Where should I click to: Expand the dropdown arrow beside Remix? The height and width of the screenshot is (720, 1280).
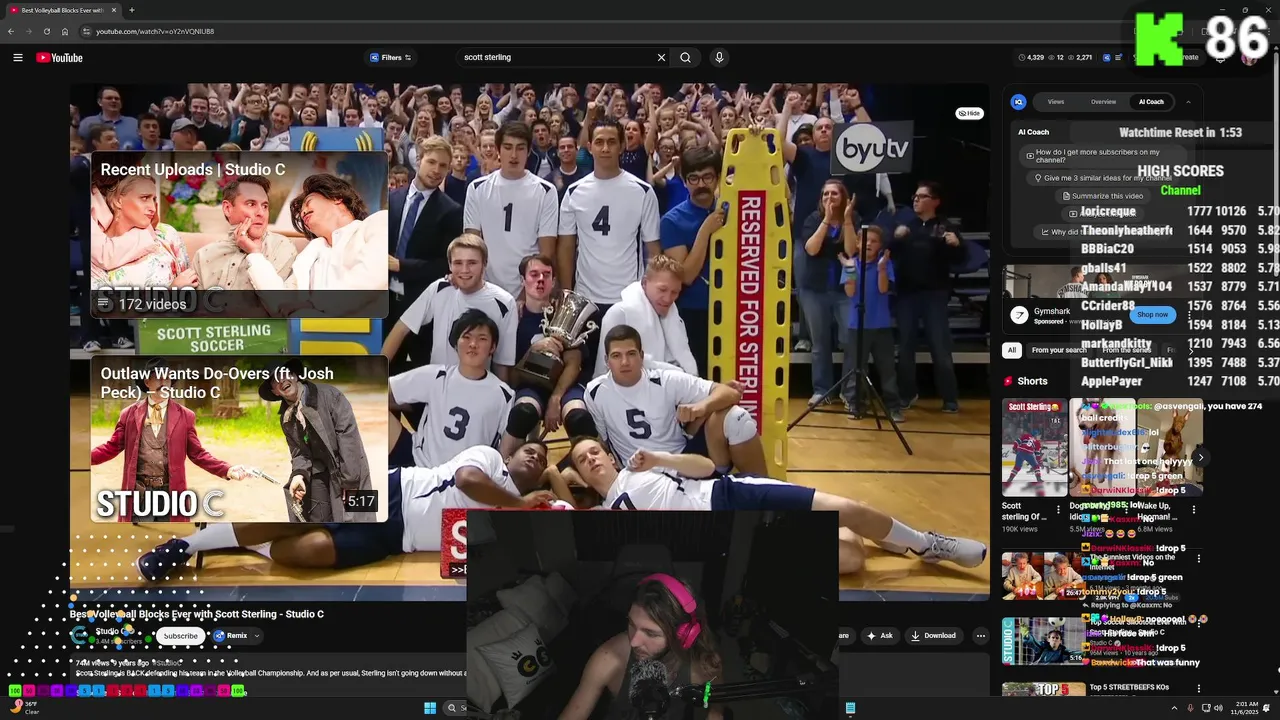257,636
